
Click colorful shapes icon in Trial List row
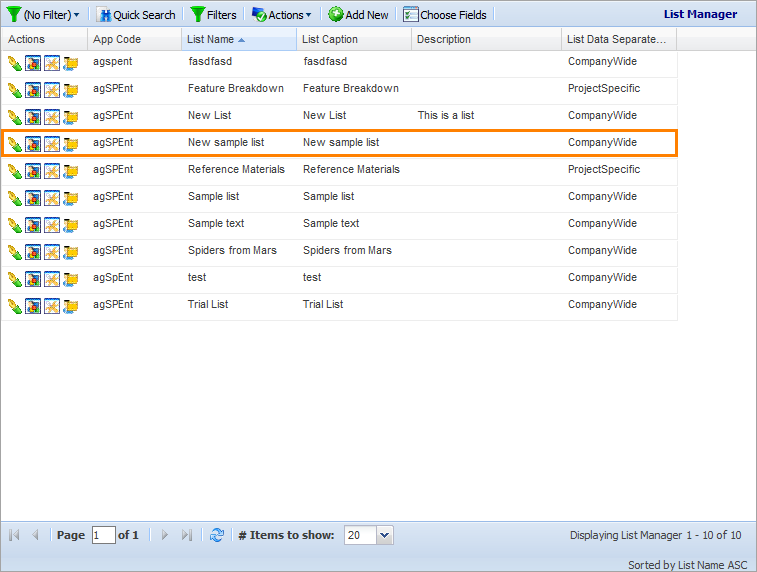[x=33, y=307]
